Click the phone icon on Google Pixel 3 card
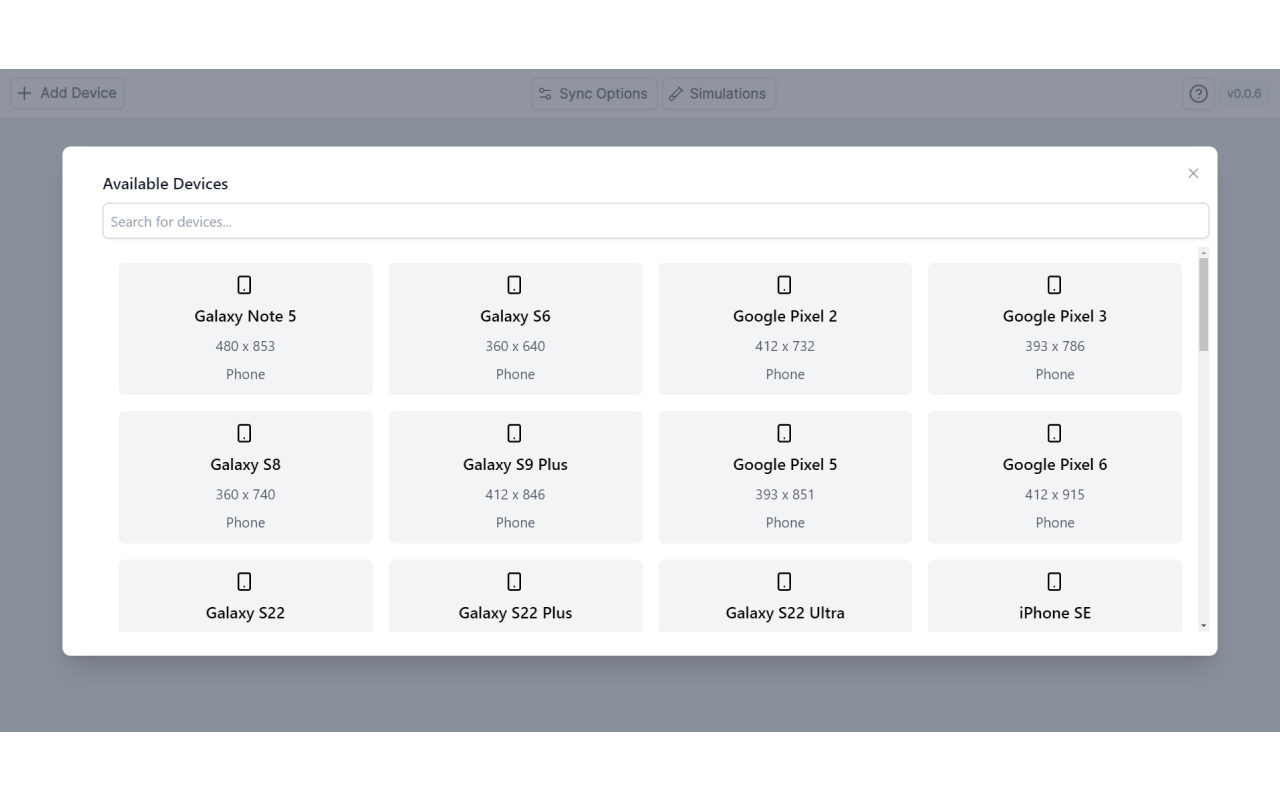This screenshot has height=800, width=1280. tap(1055, 285)
